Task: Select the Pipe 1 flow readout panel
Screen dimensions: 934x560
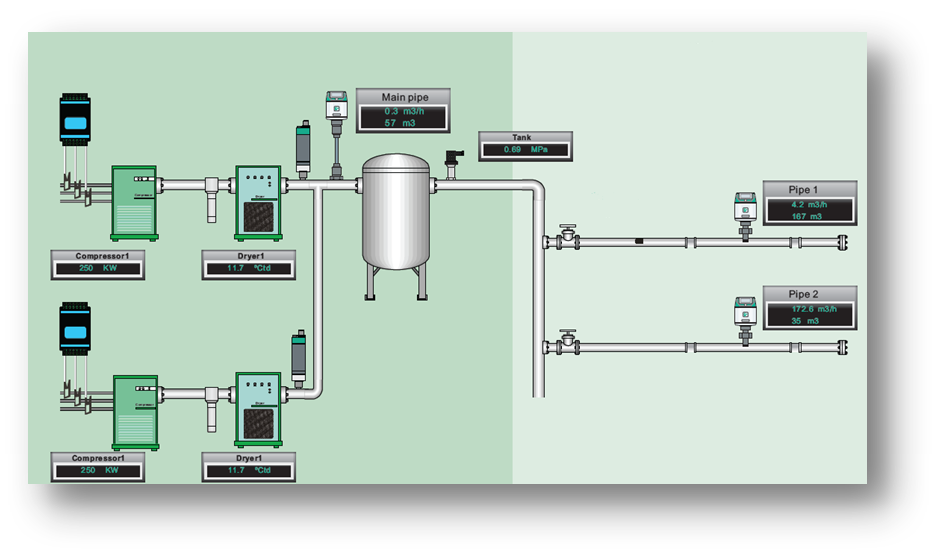Action: click(x=809, y=203)
